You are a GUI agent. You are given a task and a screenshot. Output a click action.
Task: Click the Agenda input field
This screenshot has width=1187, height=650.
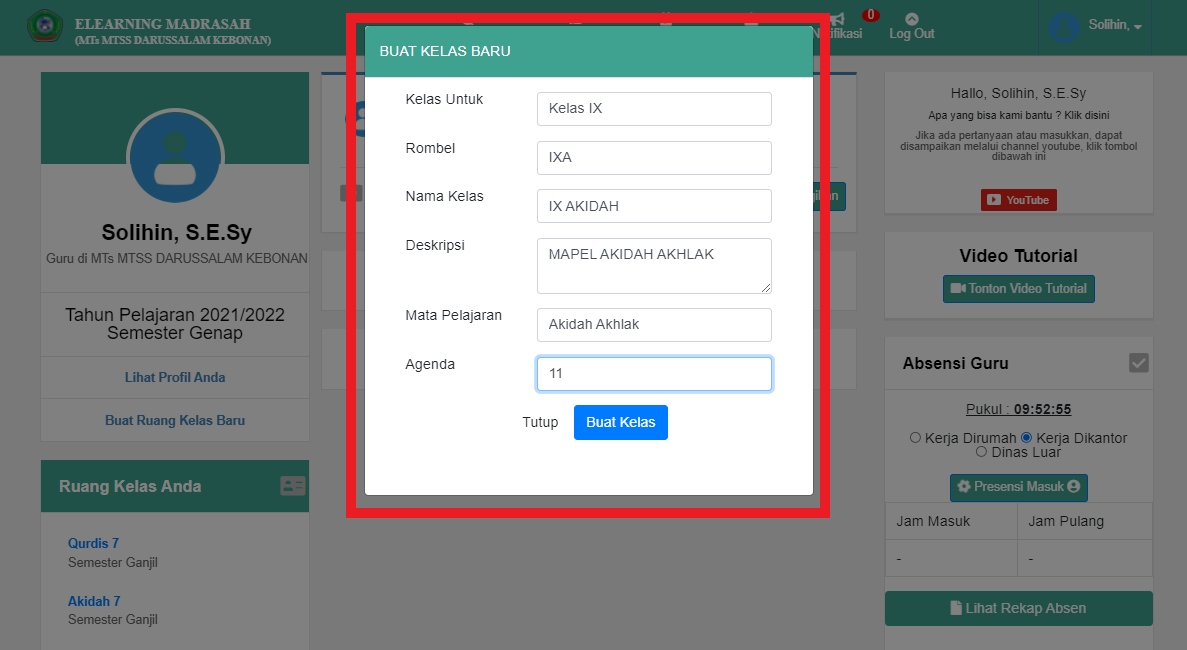[x=654, y=374]
